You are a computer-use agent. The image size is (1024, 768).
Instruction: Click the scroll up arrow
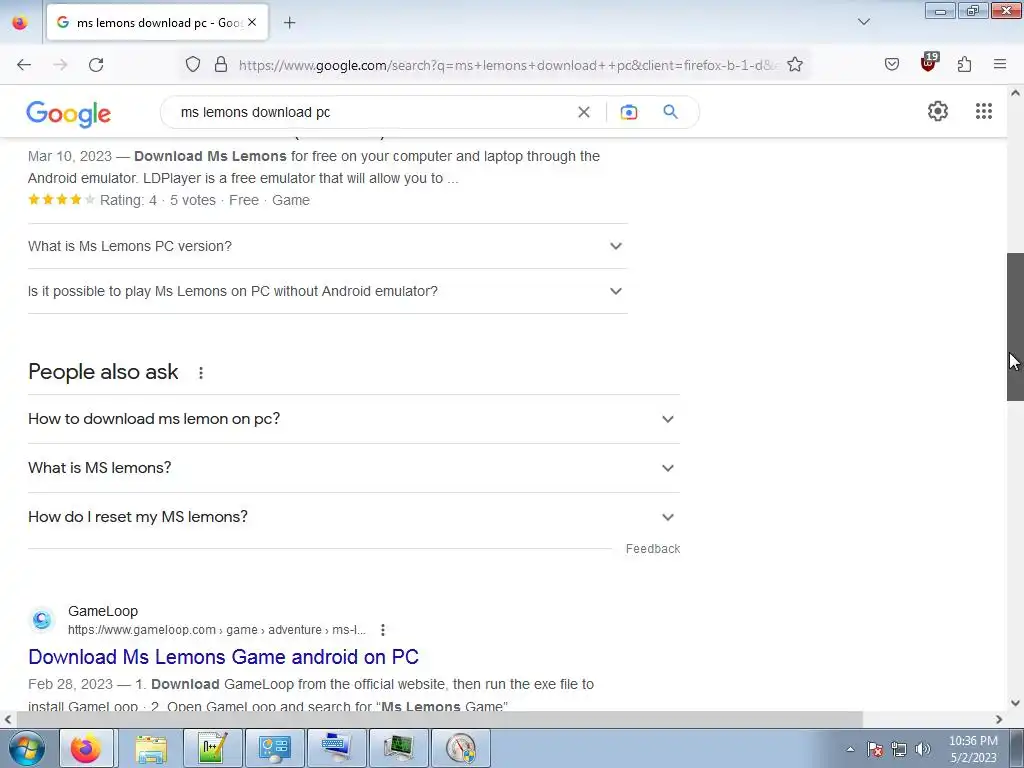pos(1015,93)
